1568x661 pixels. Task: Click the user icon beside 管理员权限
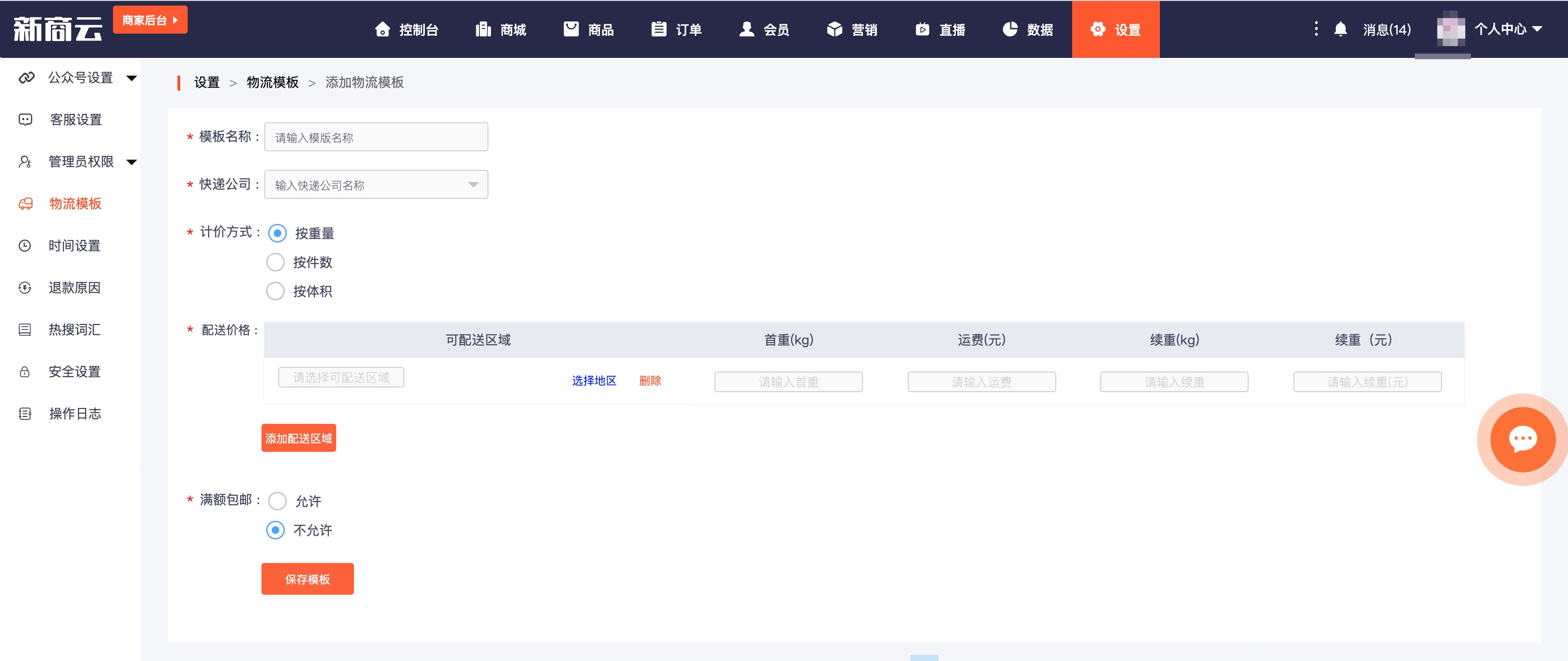click(x=25, y=162)
